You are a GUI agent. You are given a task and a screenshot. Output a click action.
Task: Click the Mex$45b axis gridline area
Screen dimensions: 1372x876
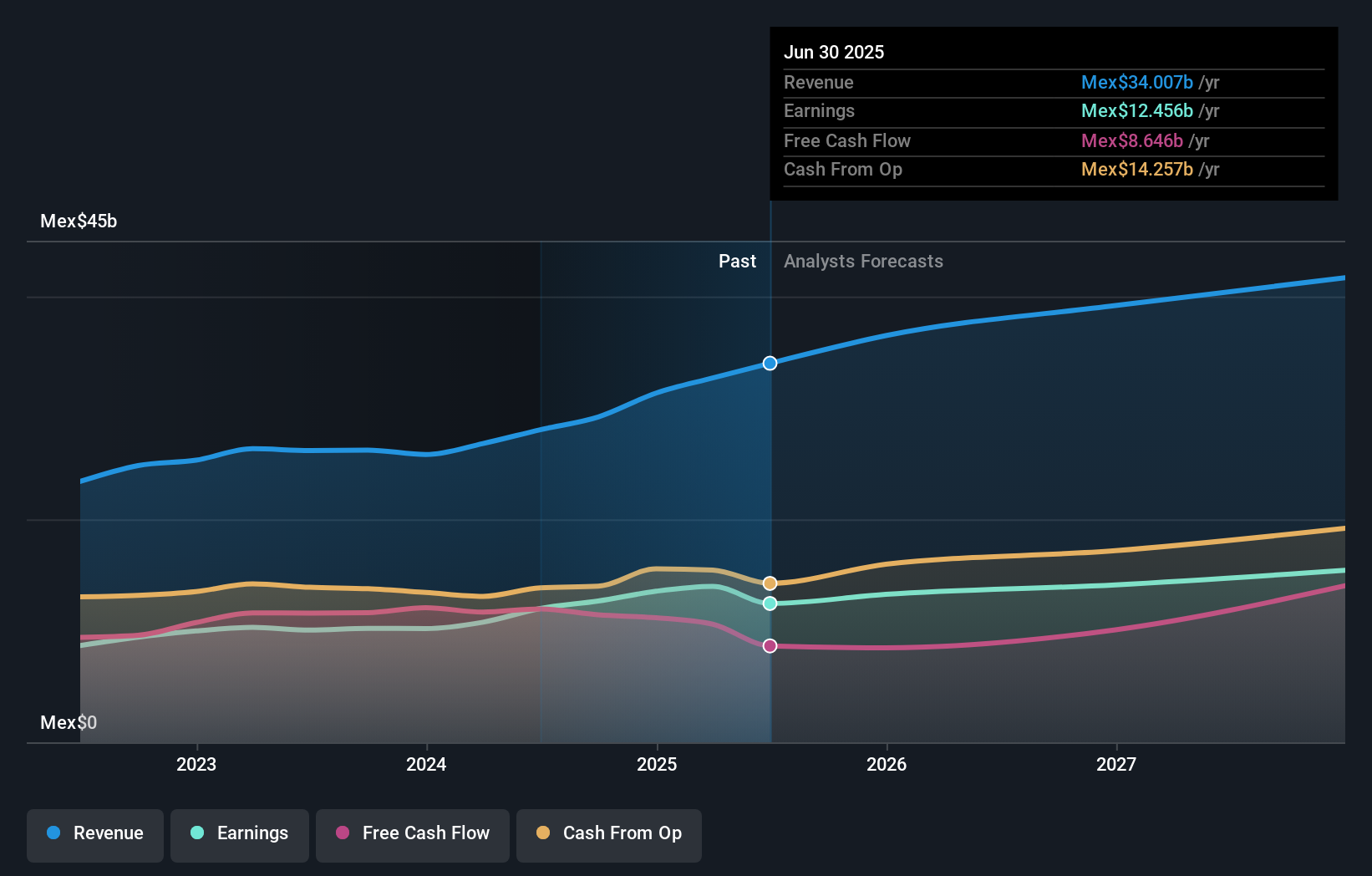pyautogui.click(x=79, y=222)
